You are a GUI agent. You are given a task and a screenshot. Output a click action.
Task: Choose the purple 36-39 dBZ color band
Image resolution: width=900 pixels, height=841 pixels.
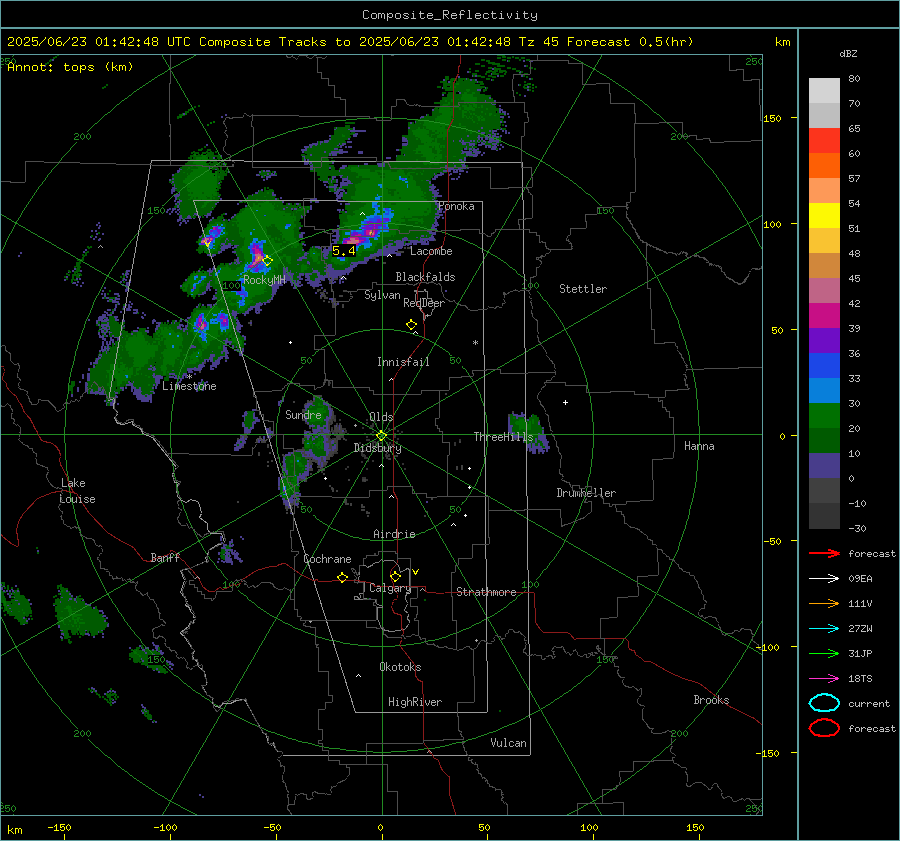(824, 340)
